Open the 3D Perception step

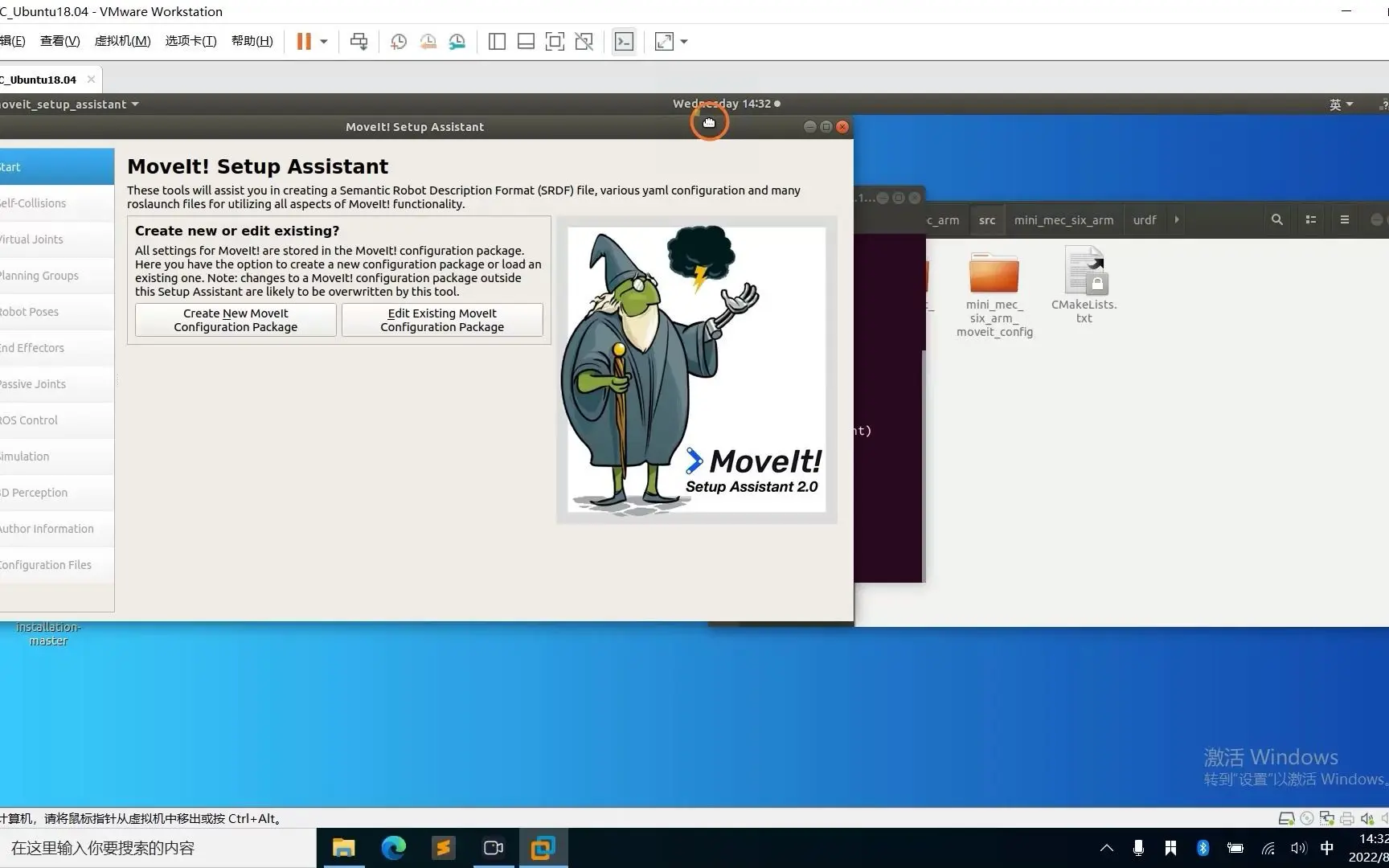tap(56, 493)
